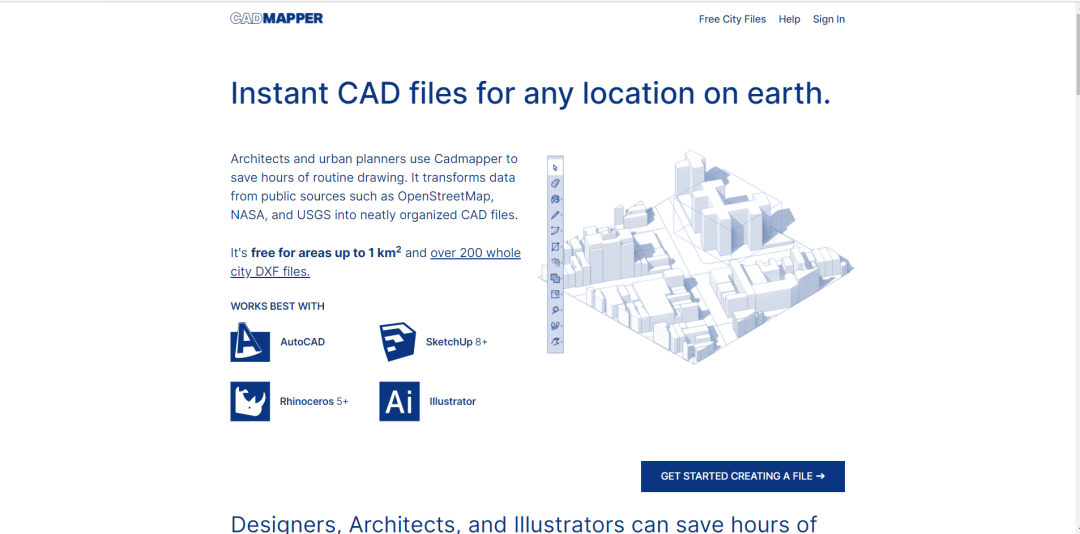
Task: Go to Sign In
Action: (829, 19)
